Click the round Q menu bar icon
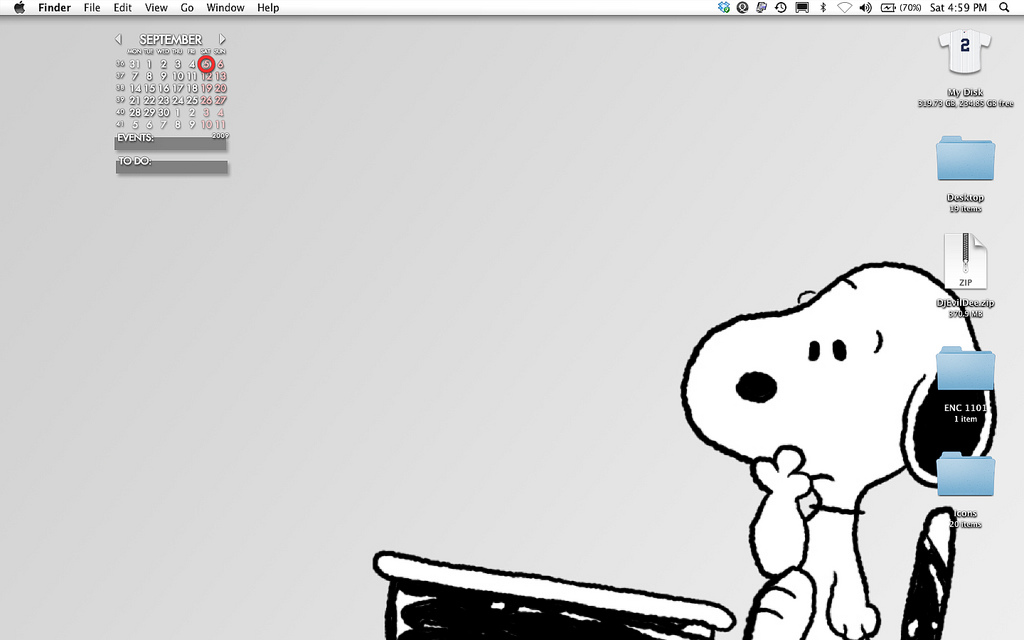Viewport: 1024px width, 640px height. point(743,8)
